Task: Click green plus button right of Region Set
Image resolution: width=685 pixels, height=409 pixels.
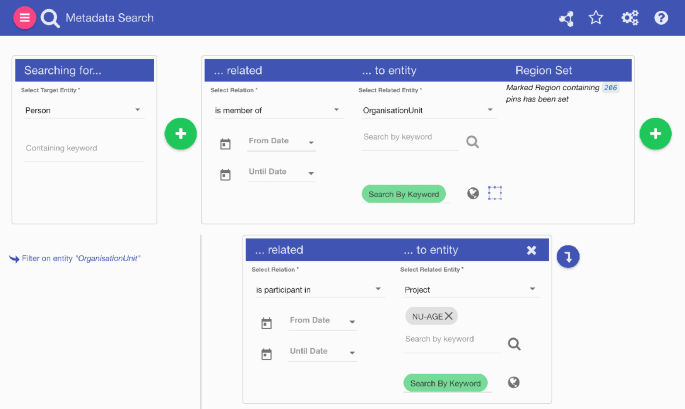Action: 655,134
